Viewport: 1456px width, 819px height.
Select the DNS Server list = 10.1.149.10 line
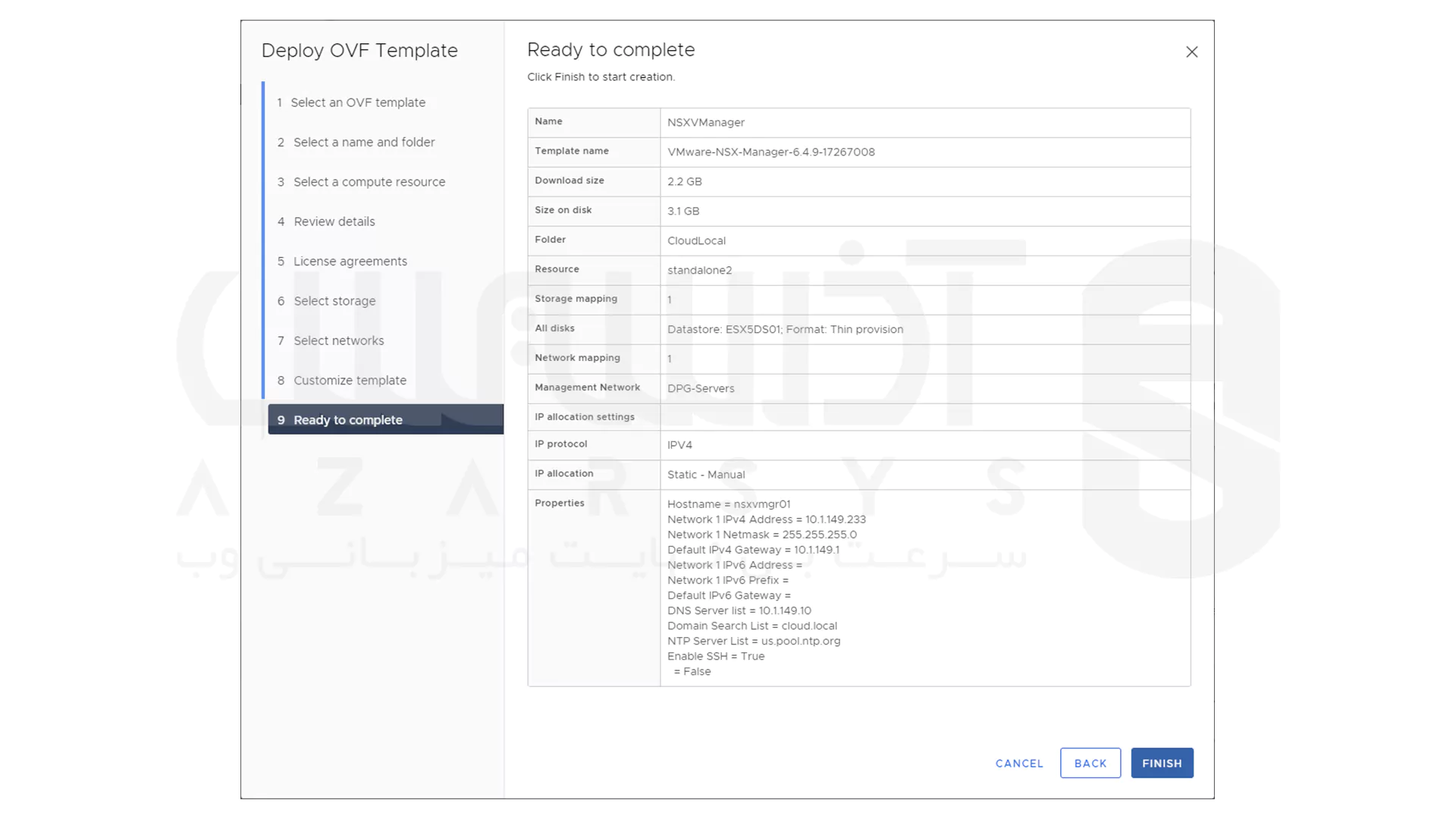click(x=739, y=610)
